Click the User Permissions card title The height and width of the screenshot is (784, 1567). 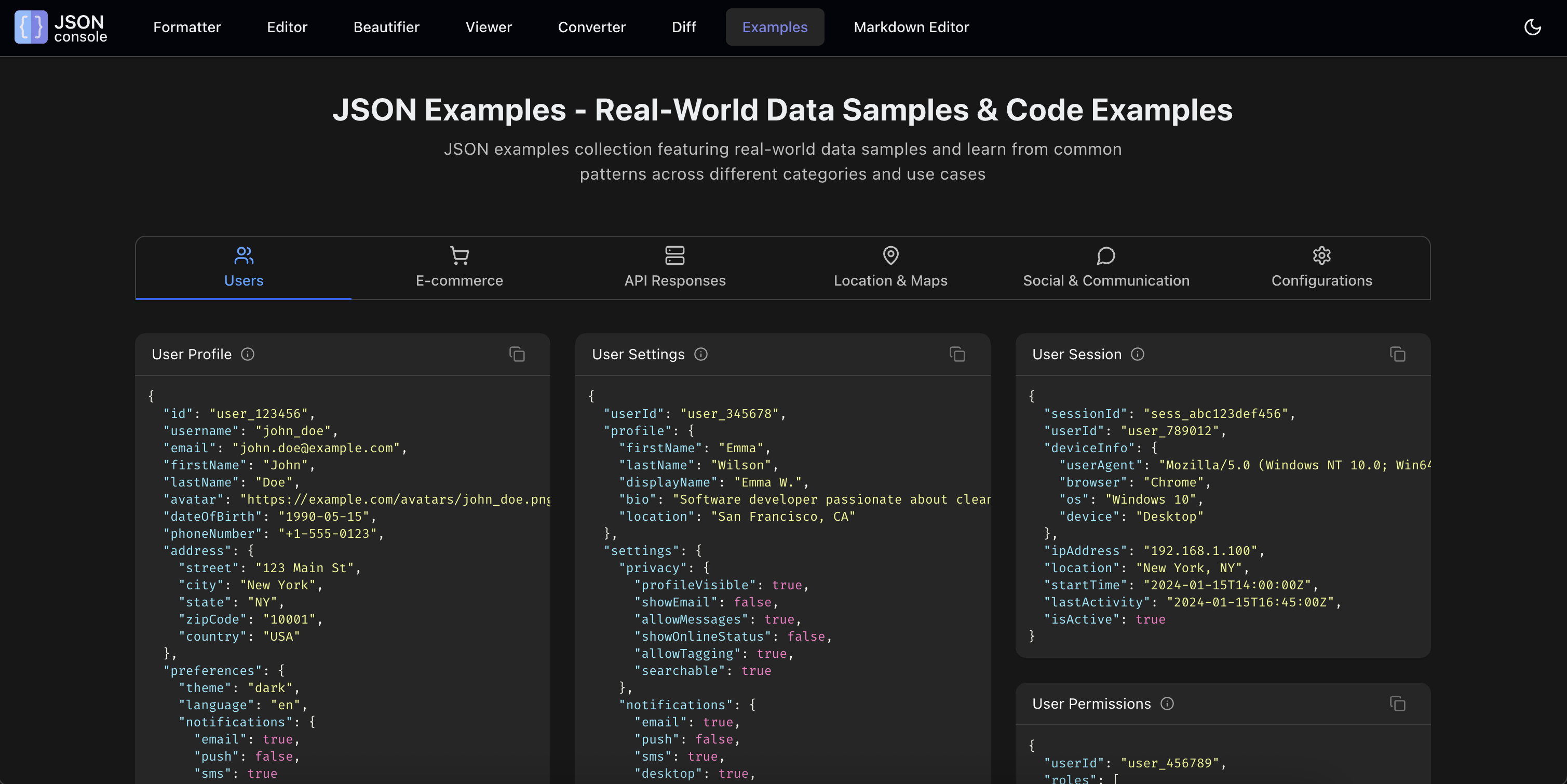coord(1091,704)
